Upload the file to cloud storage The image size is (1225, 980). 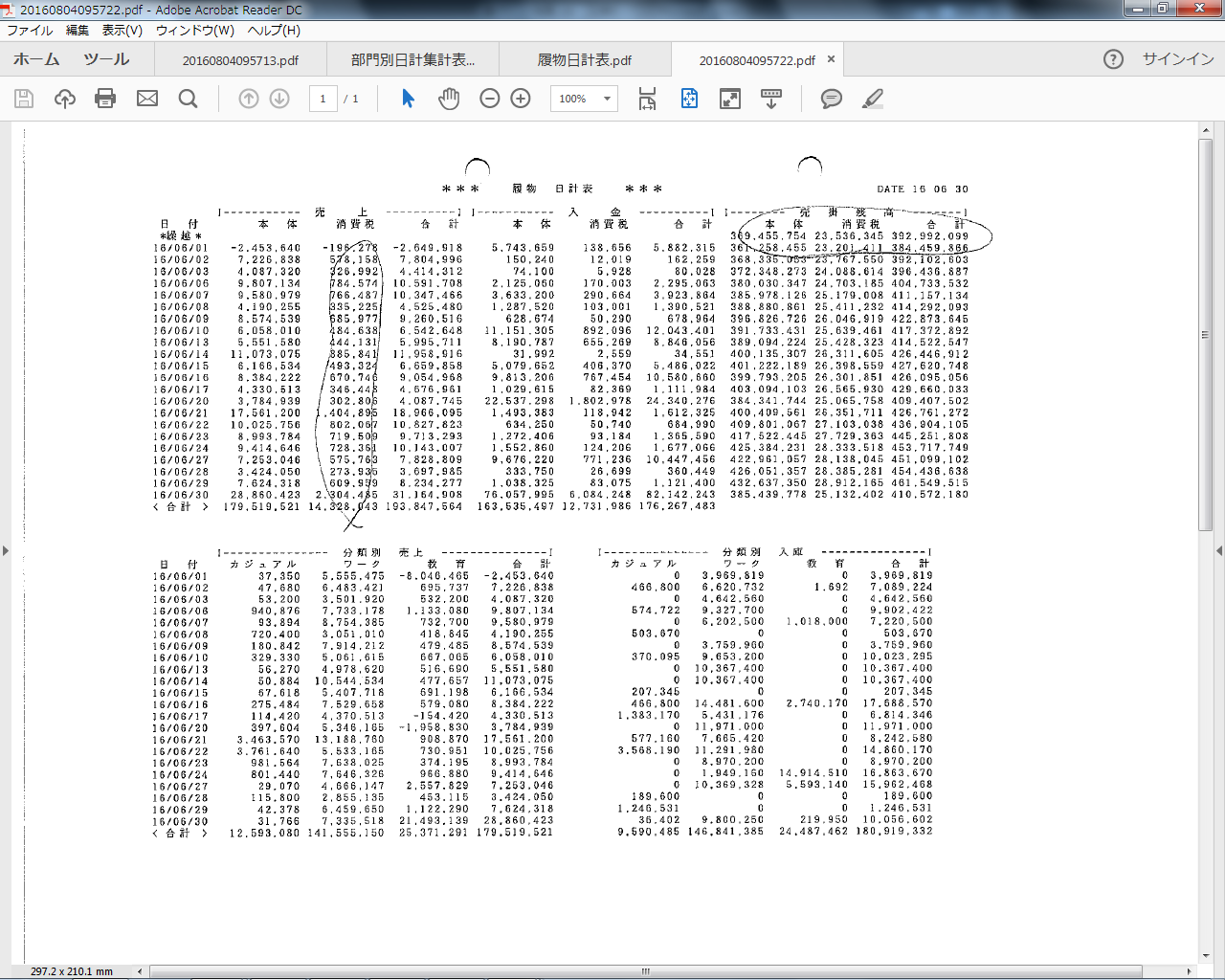[65, 99]
